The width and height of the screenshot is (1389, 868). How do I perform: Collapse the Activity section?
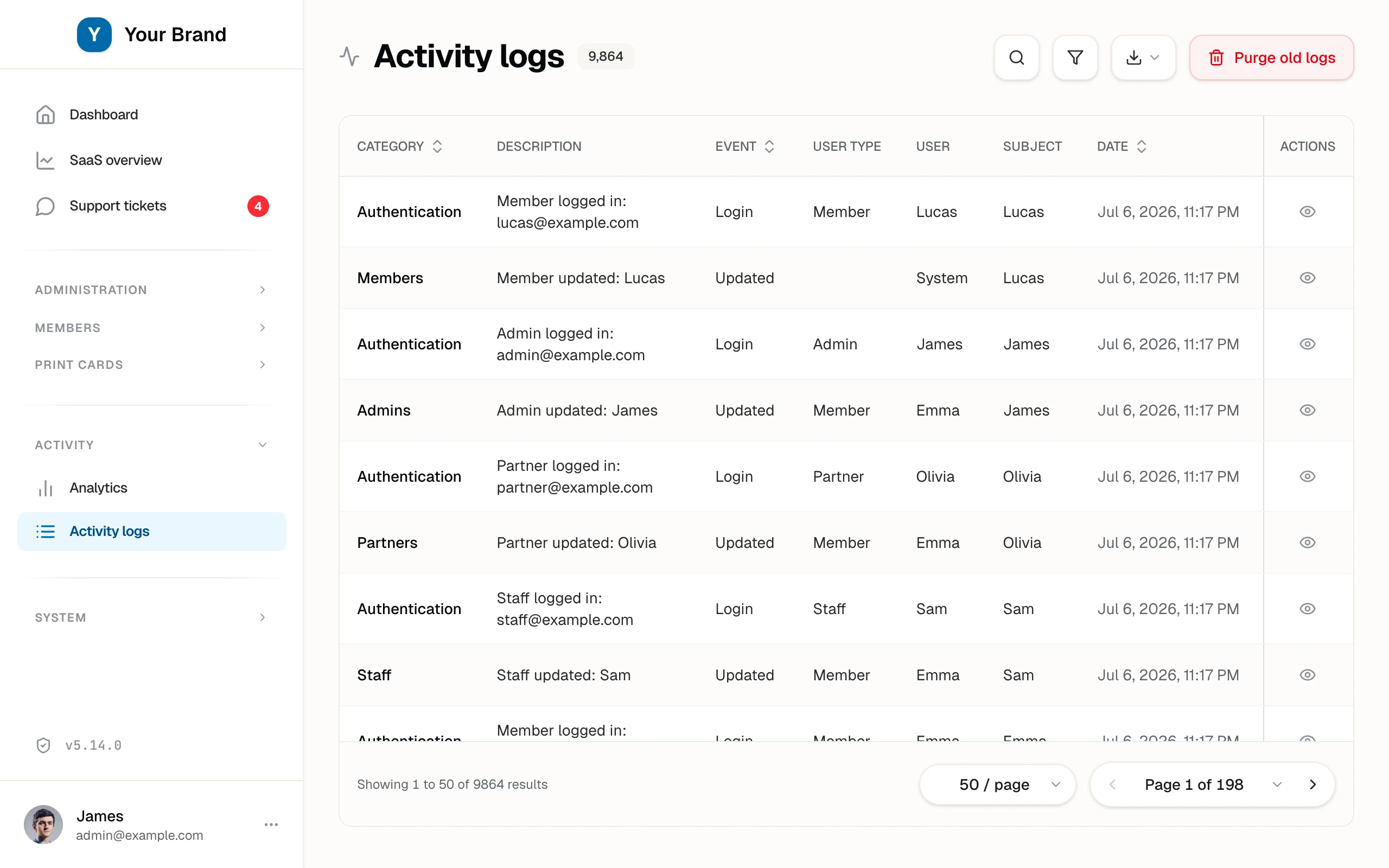(x=151, y=445)
